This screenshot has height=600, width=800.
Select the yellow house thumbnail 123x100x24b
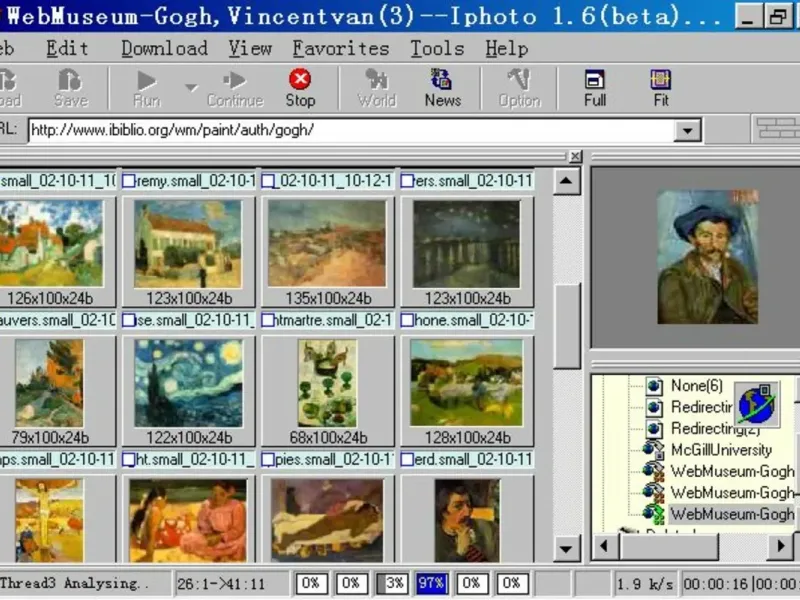188,244
